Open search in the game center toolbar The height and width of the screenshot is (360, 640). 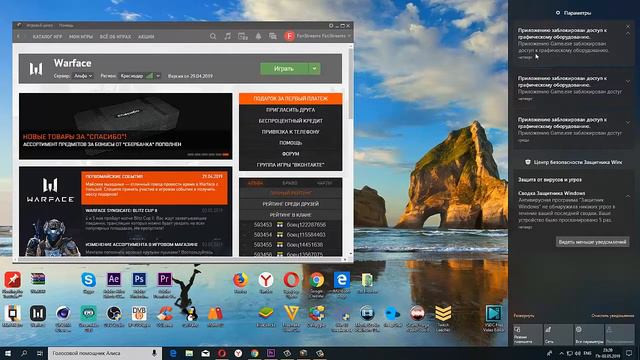[213, 36]
